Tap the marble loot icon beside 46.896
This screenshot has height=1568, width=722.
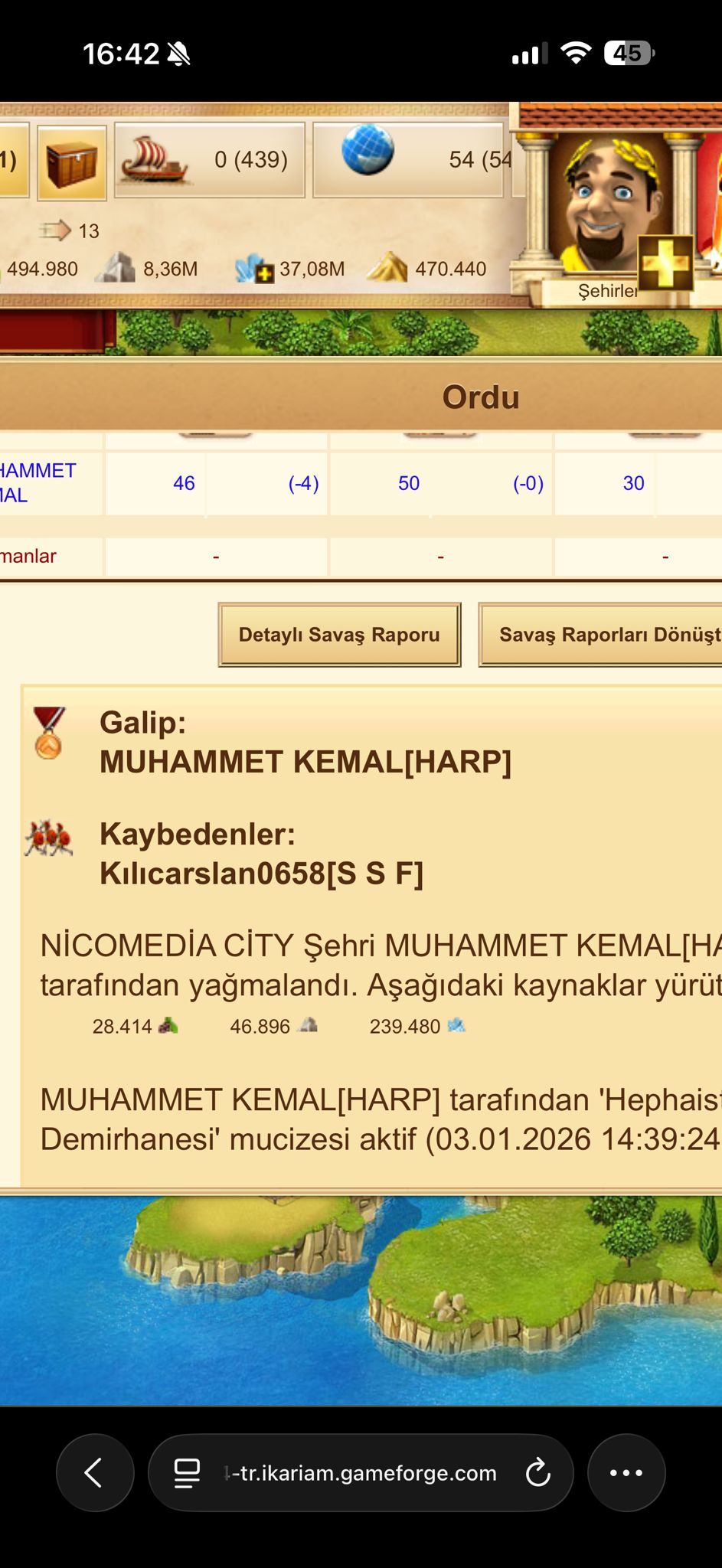[308, 1025]
